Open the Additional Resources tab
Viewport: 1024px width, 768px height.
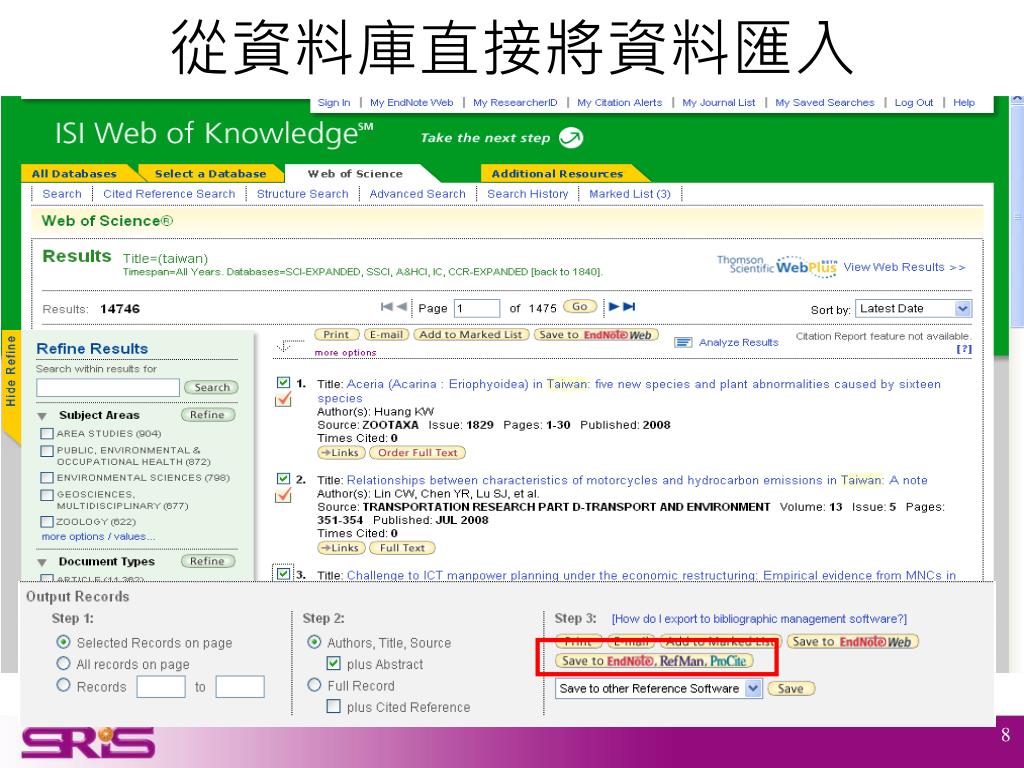[x=557, y=174]
